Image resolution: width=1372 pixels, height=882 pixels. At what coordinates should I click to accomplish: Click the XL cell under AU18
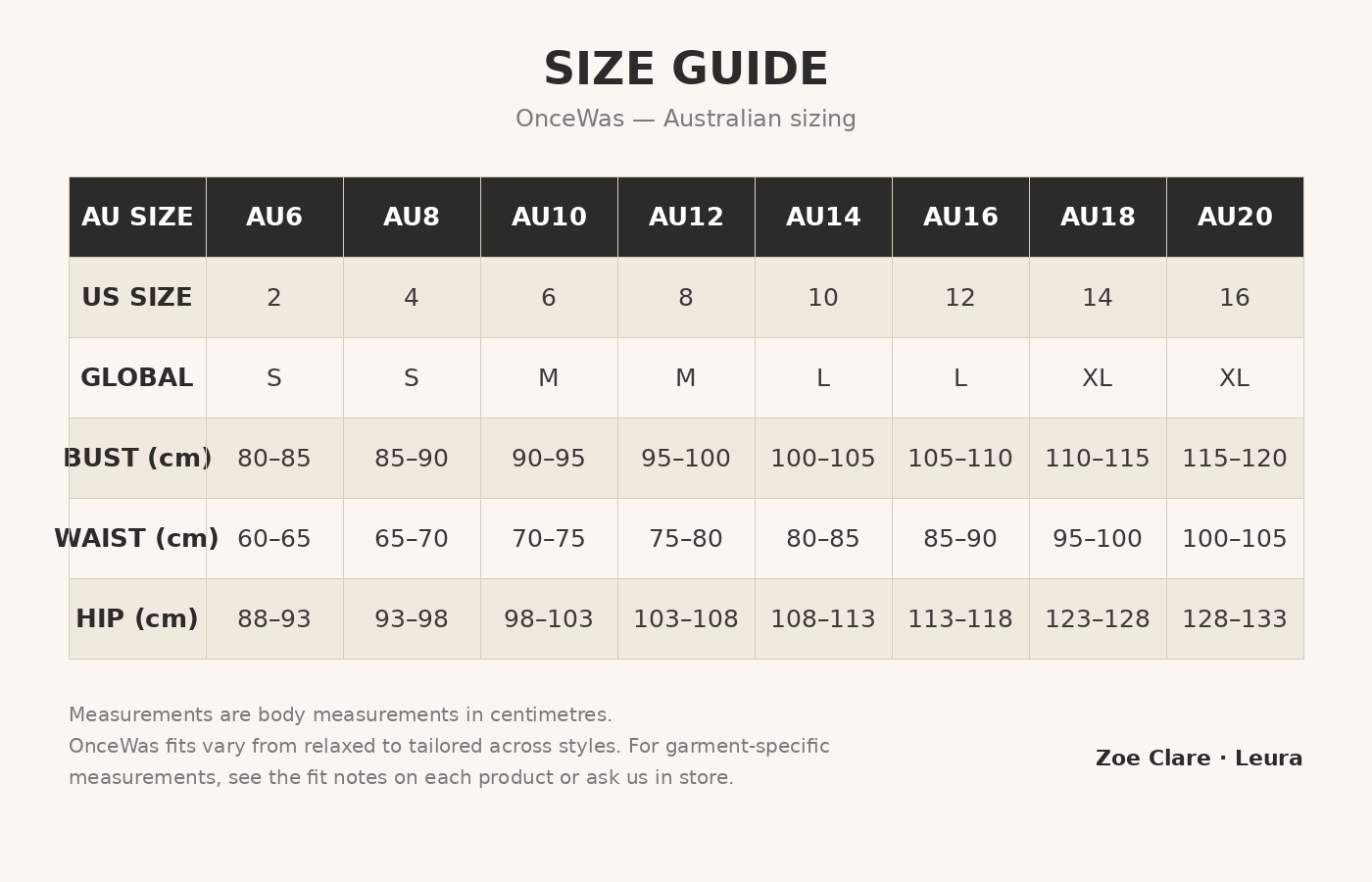pyautogui.click(x=1098, y=378)
